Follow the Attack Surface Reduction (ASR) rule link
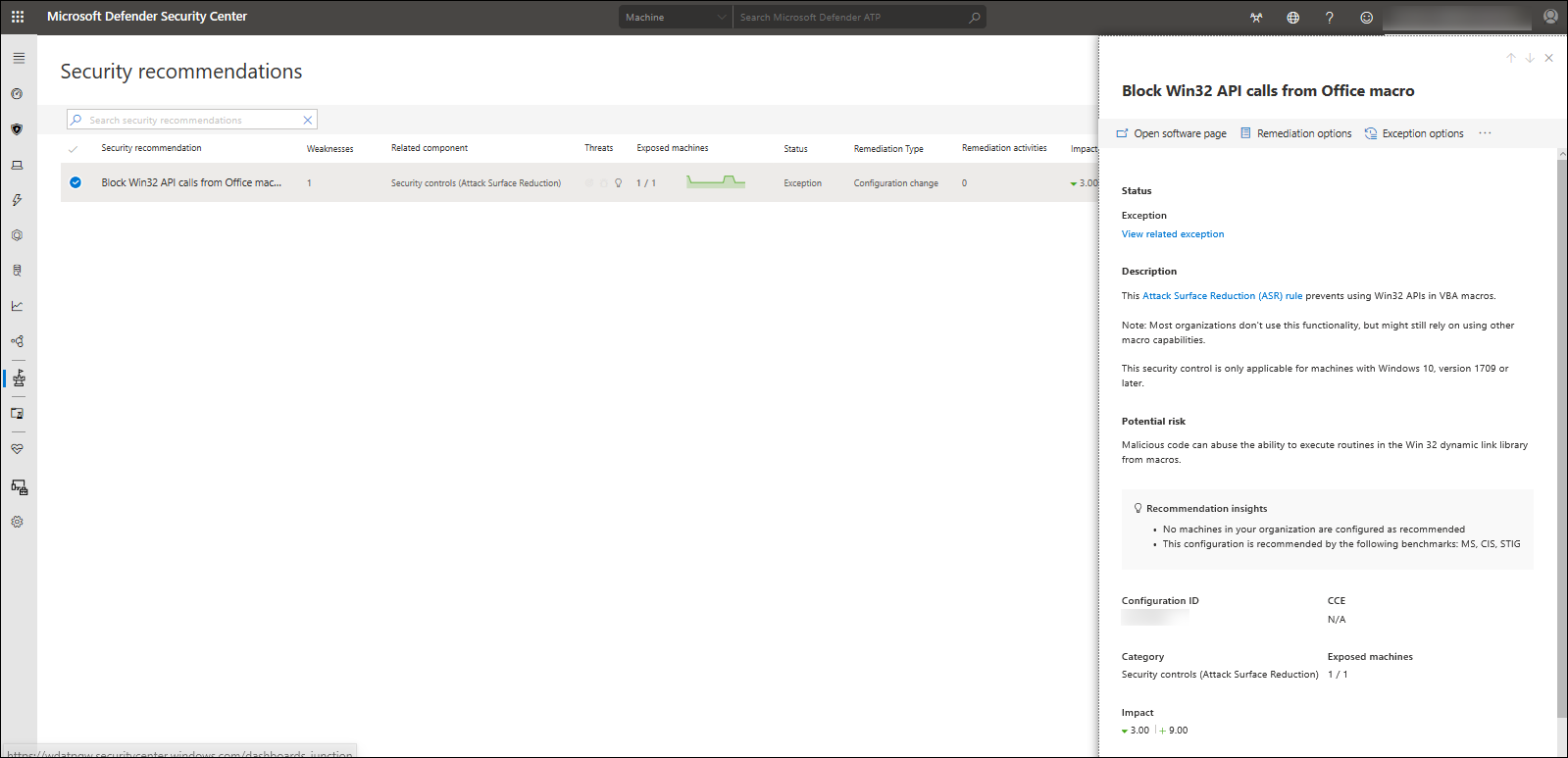 coord(1222,296)
